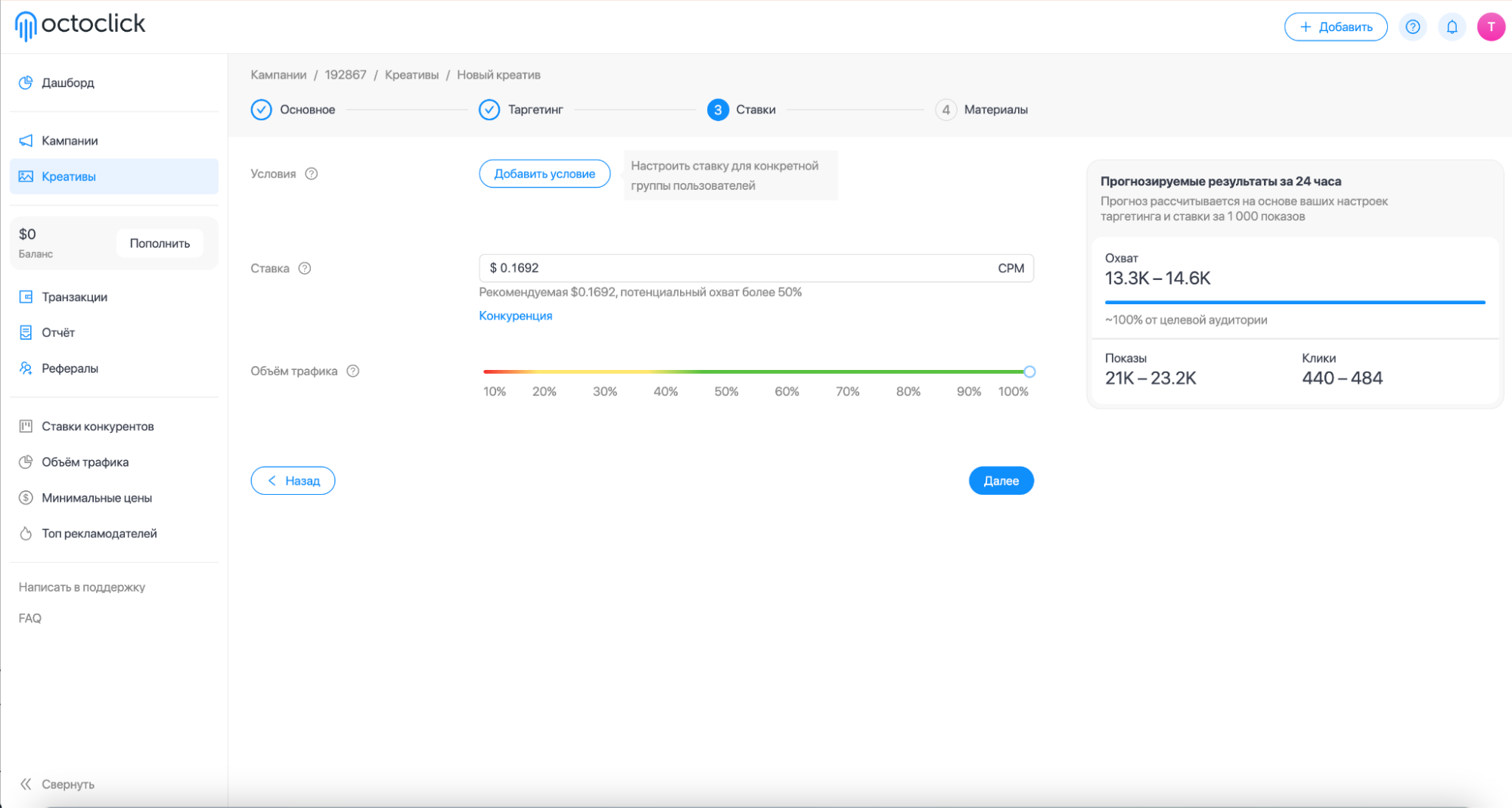Open the user avatar profile menu
This screenshot has width=1512, height=808.
pyautogui.click(x=1491, y=27)
